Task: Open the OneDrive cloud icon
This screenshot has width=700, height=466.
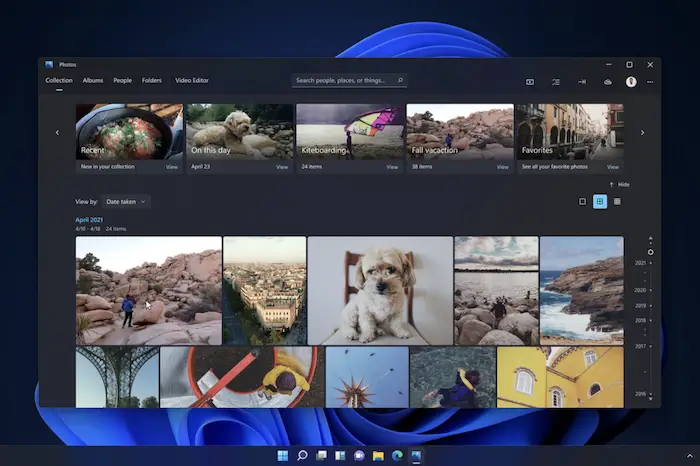Action: point(607,81)
